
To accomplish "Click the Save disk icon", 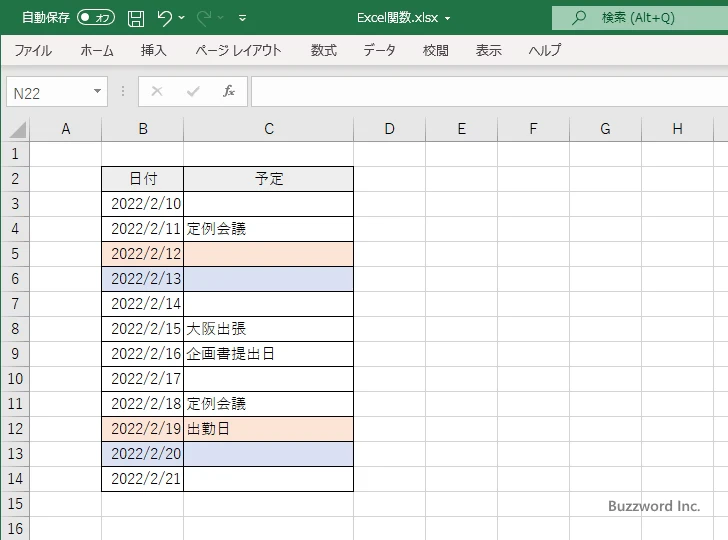I will coord(136,18).
